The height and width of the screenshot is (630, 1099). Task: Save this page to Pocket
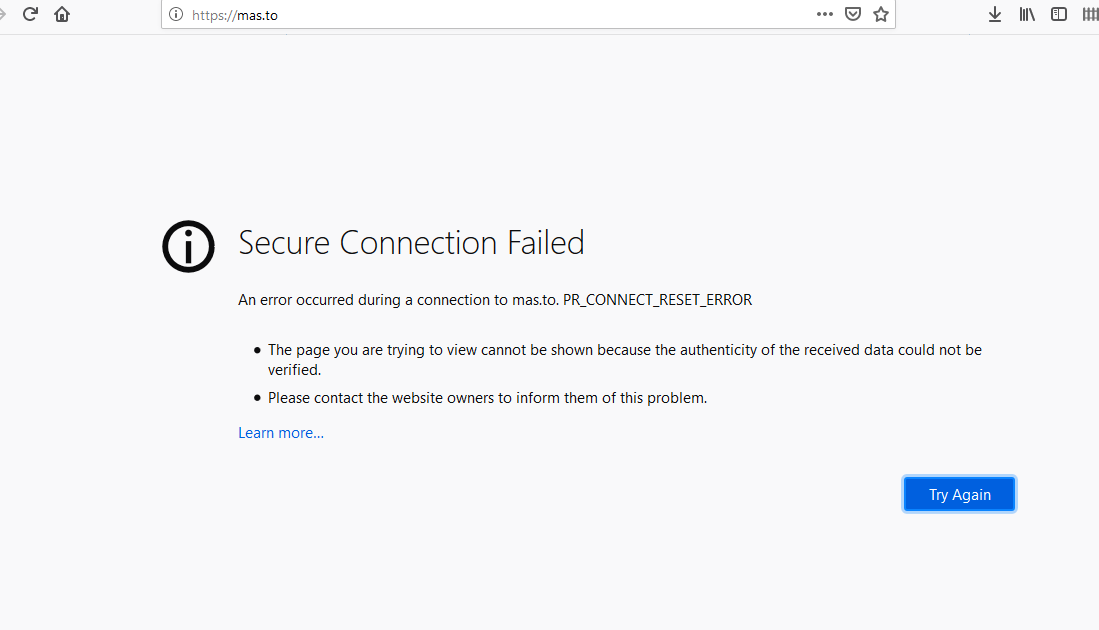click(853, 14)
